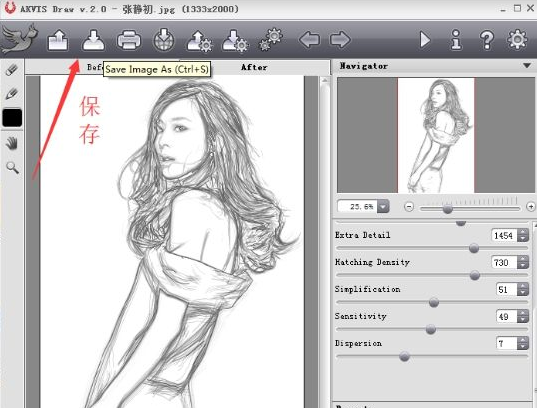This screenshot has width=538, height=408.
Task: Click the Redo right arrow icon
Action: (x=340, y=40)
